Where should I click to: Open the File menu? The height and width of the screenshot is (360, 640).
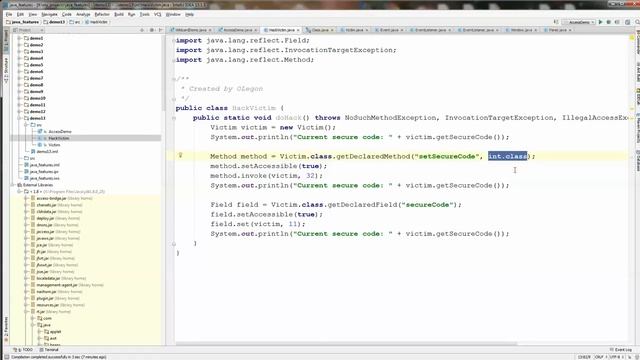tap(9, 14)
